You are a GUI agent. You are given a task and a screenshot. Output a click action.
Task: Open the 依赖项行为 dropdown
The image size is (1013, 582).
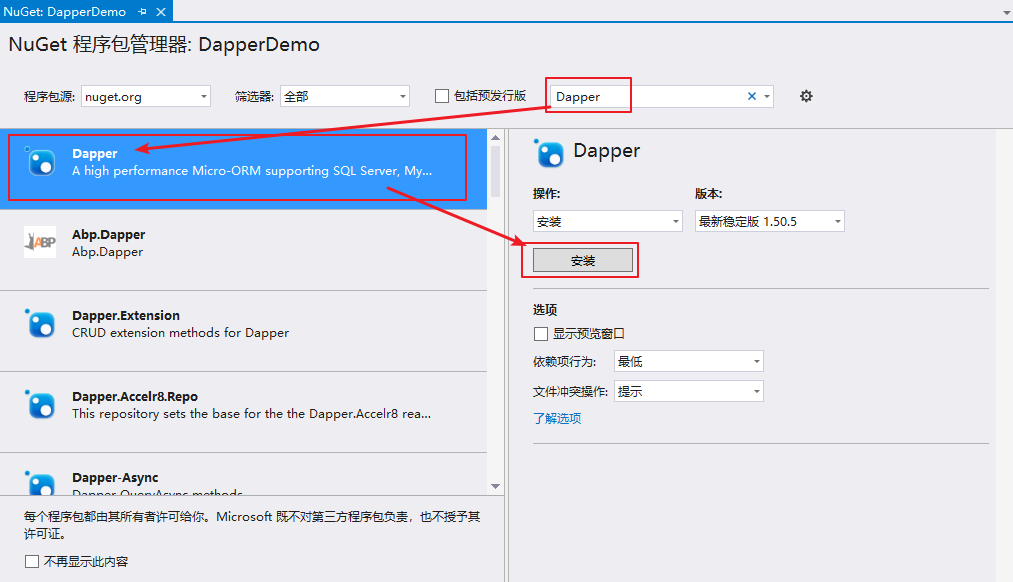click(688, 362)
